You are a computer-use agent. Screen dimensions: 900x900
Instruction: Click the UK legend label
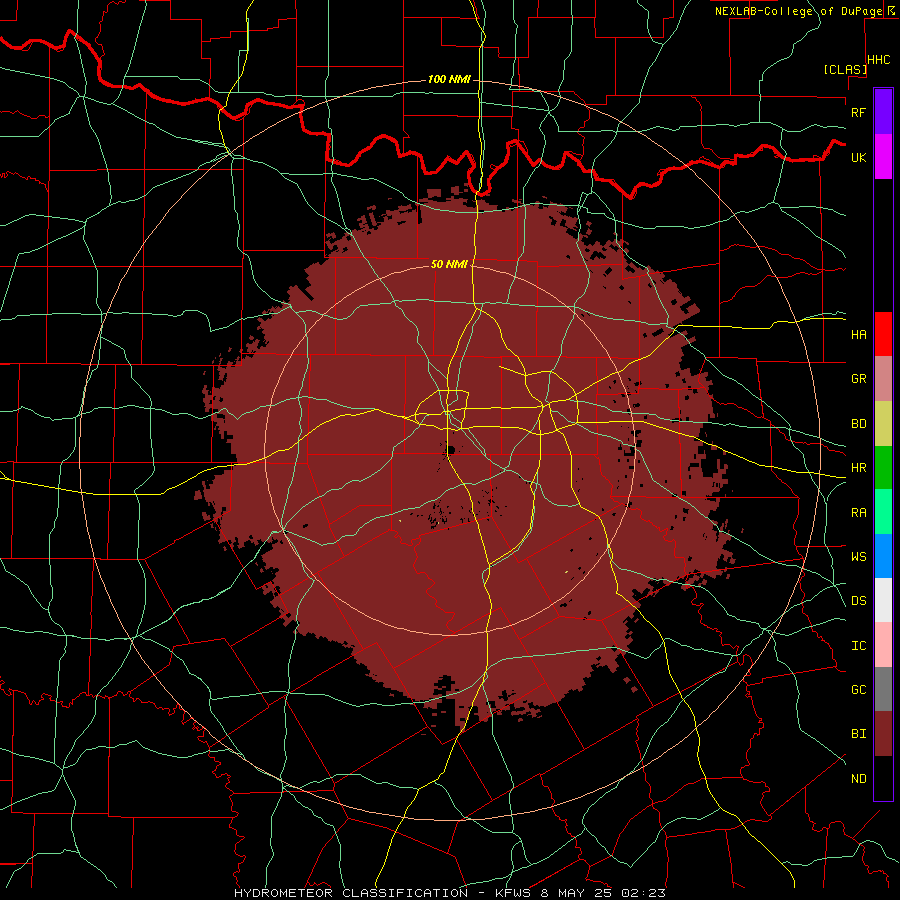(x=858, y=157)
